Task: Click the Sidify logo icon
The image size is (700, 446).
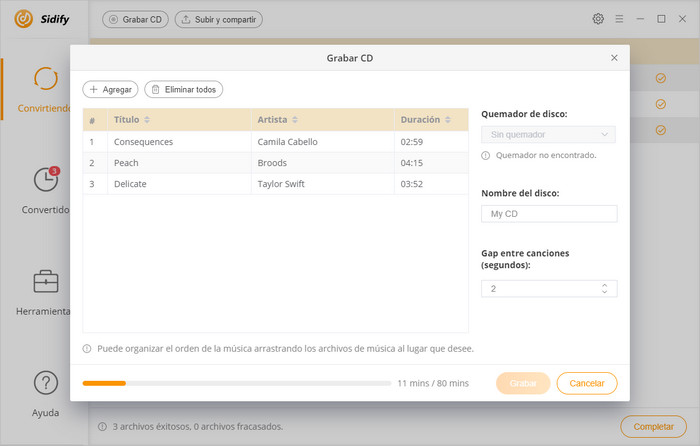Action: [23, 19]
